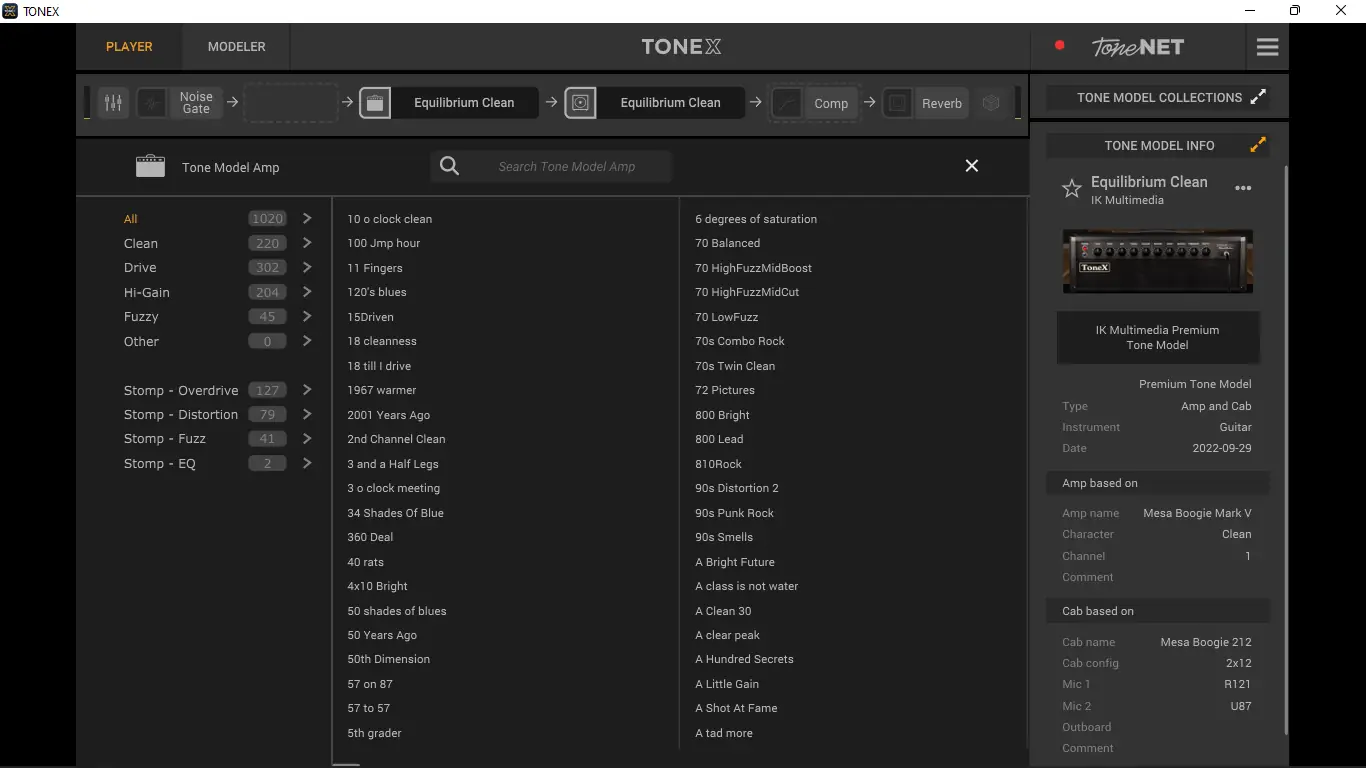Pick the '90s Punk Rock' tone model

coord(735,513)
